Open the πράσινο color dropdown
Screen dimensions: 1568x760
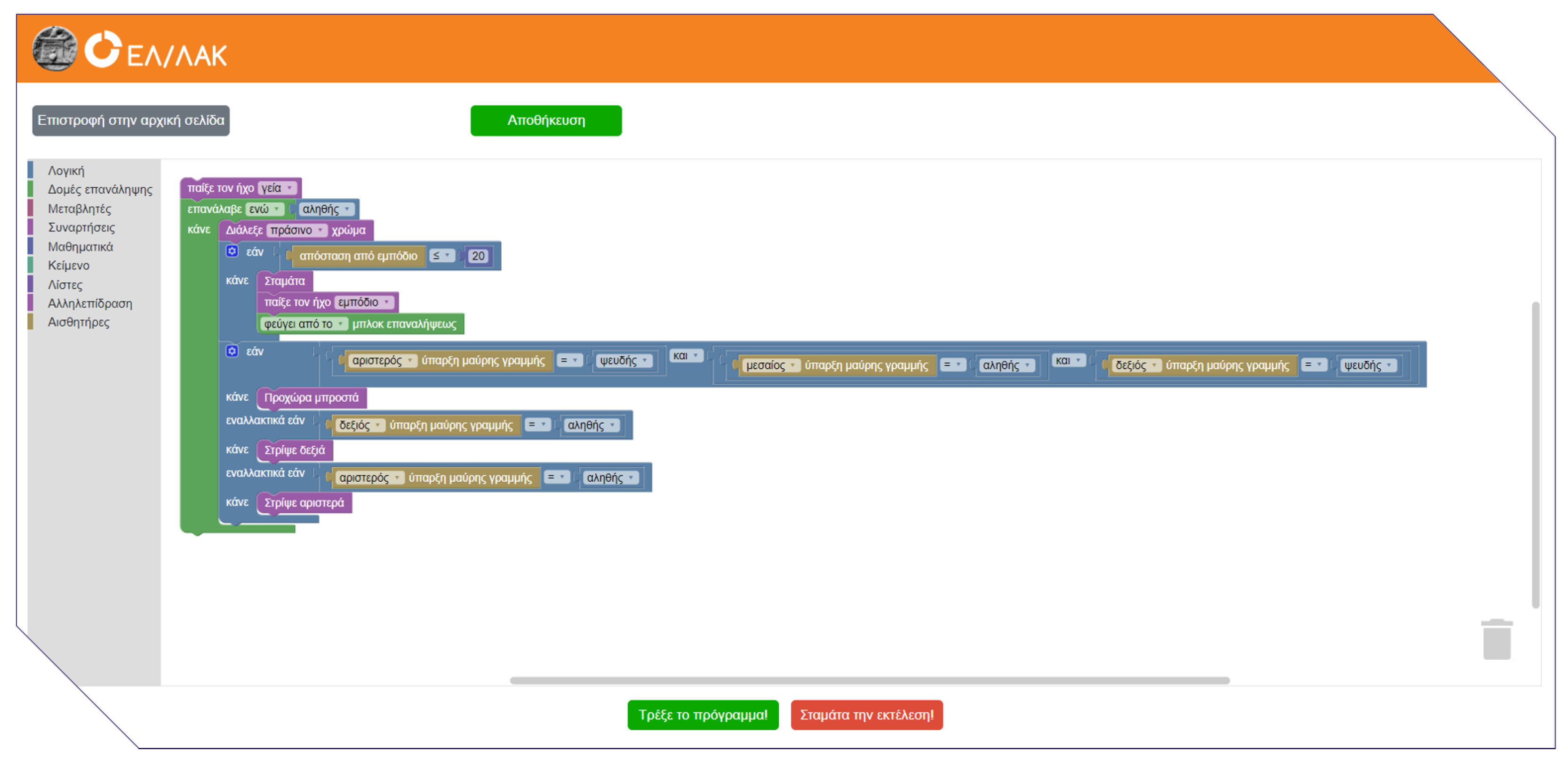point(296,230)
